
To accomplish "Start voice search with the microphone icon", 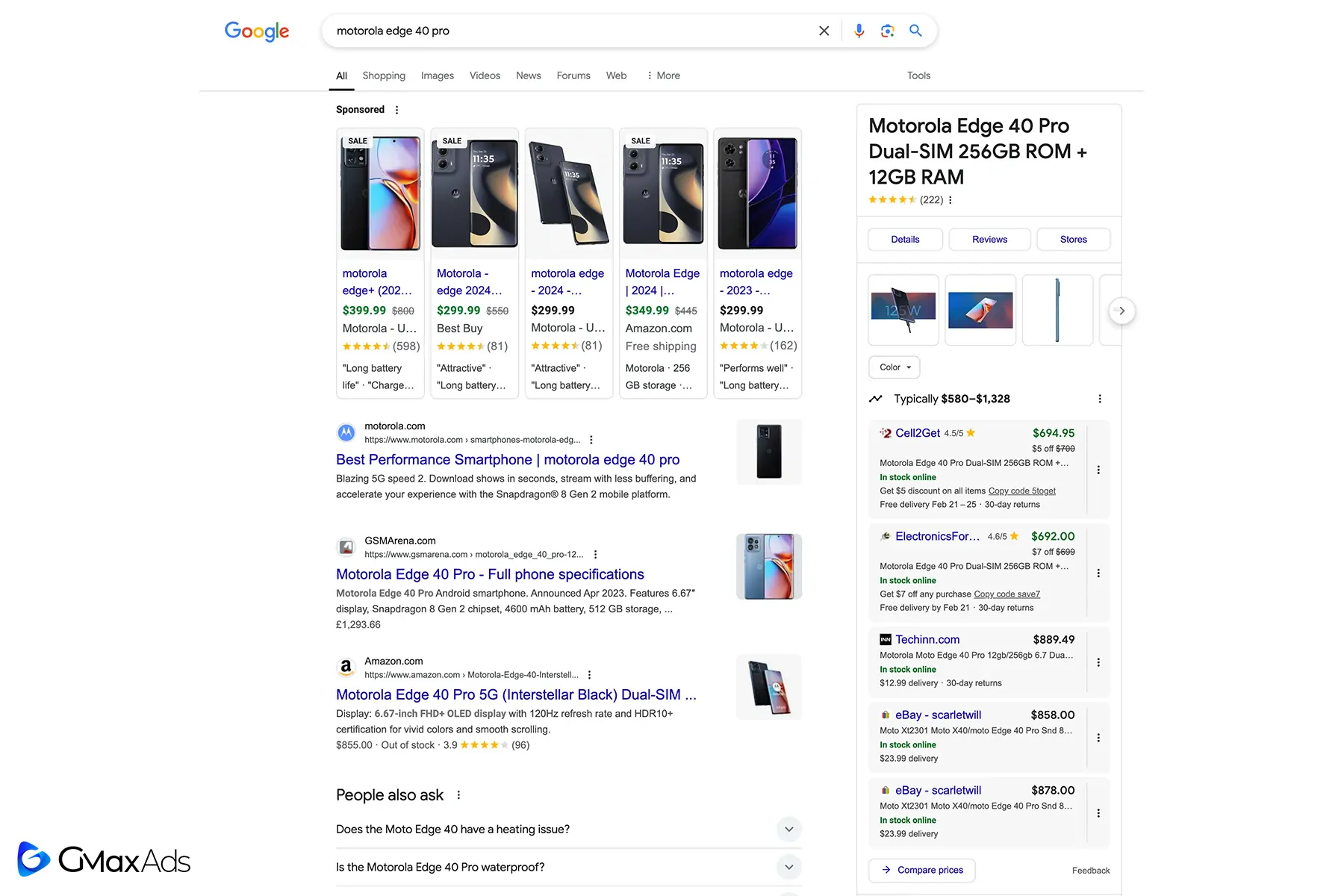I will [859, 31].
